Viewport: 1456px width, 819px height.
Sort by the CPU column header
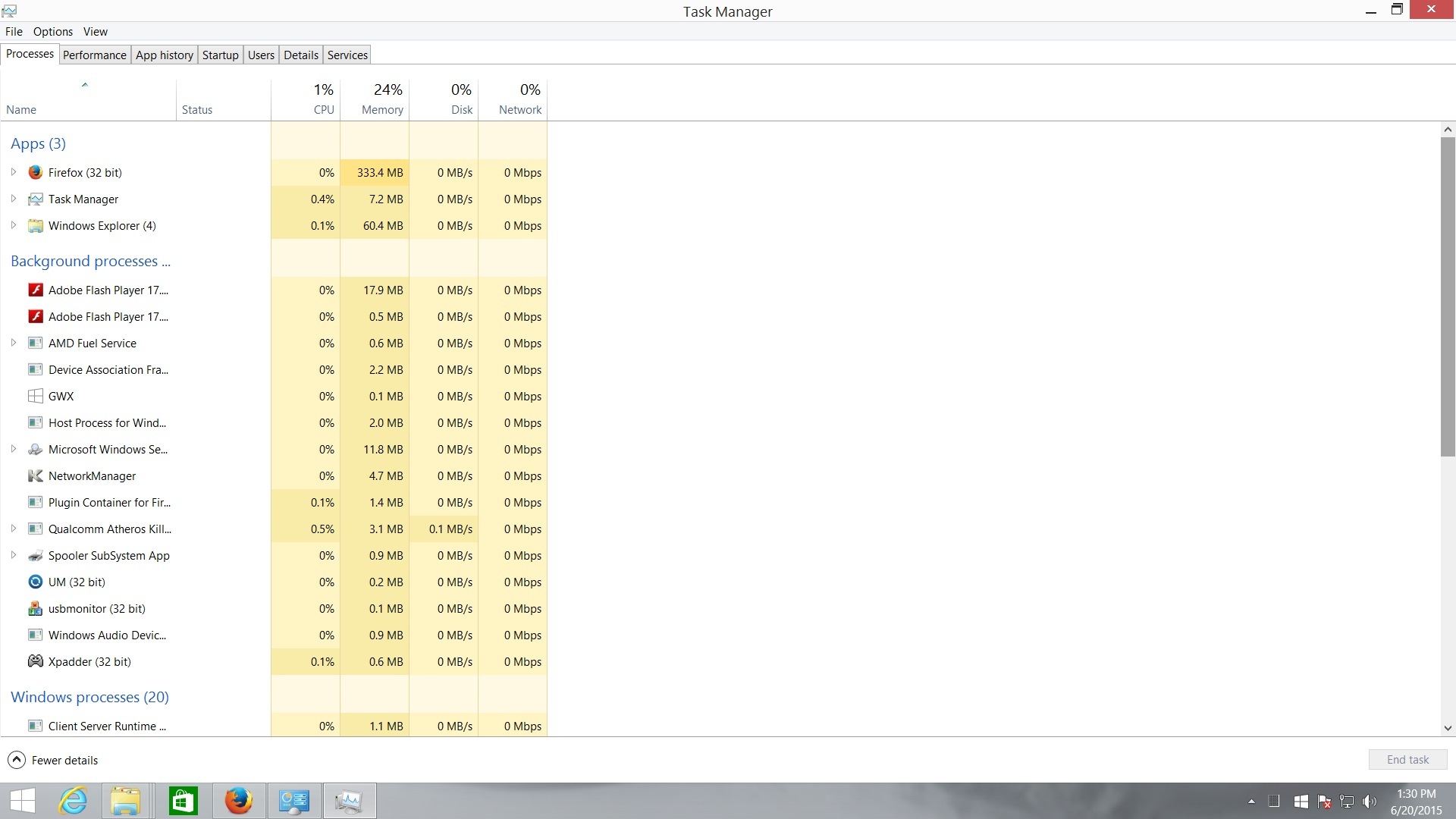(306, 99)
